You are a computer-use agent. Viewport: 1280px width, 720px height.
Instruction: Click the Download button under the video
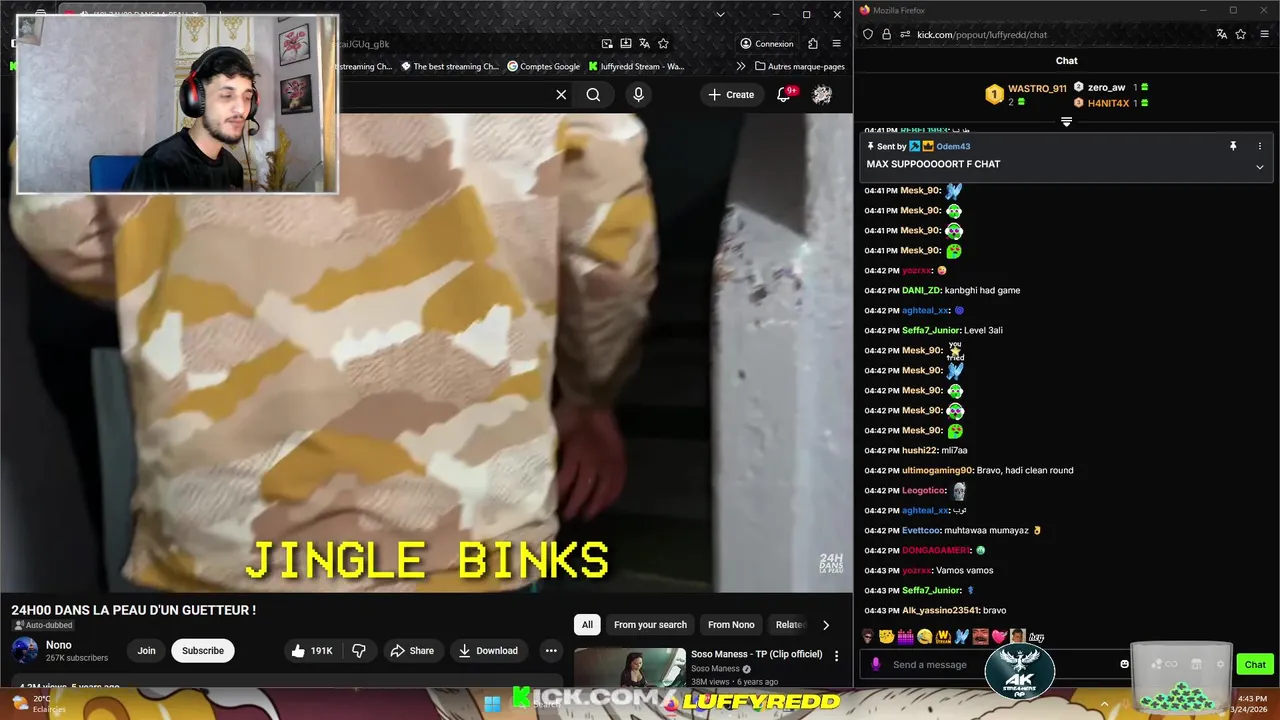488,650
